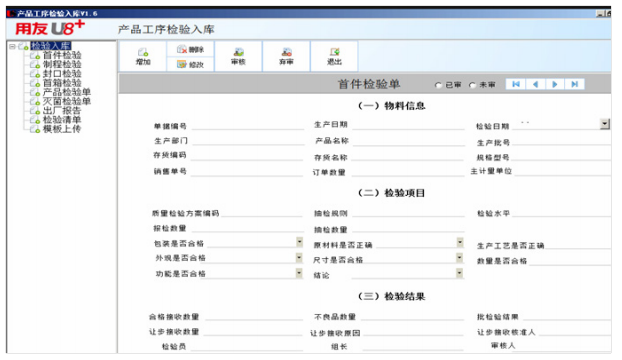Collapse the 检验入库 tree root node
Image resolution: width=622 pixels, height=360 pixels.
(x=12, y=46)
